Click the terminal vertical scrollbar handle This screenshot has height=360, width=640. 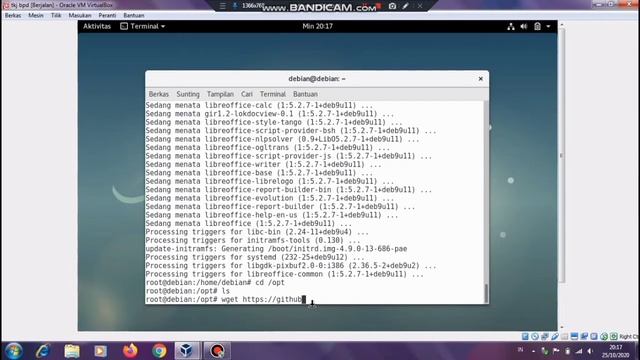[486, 293]
